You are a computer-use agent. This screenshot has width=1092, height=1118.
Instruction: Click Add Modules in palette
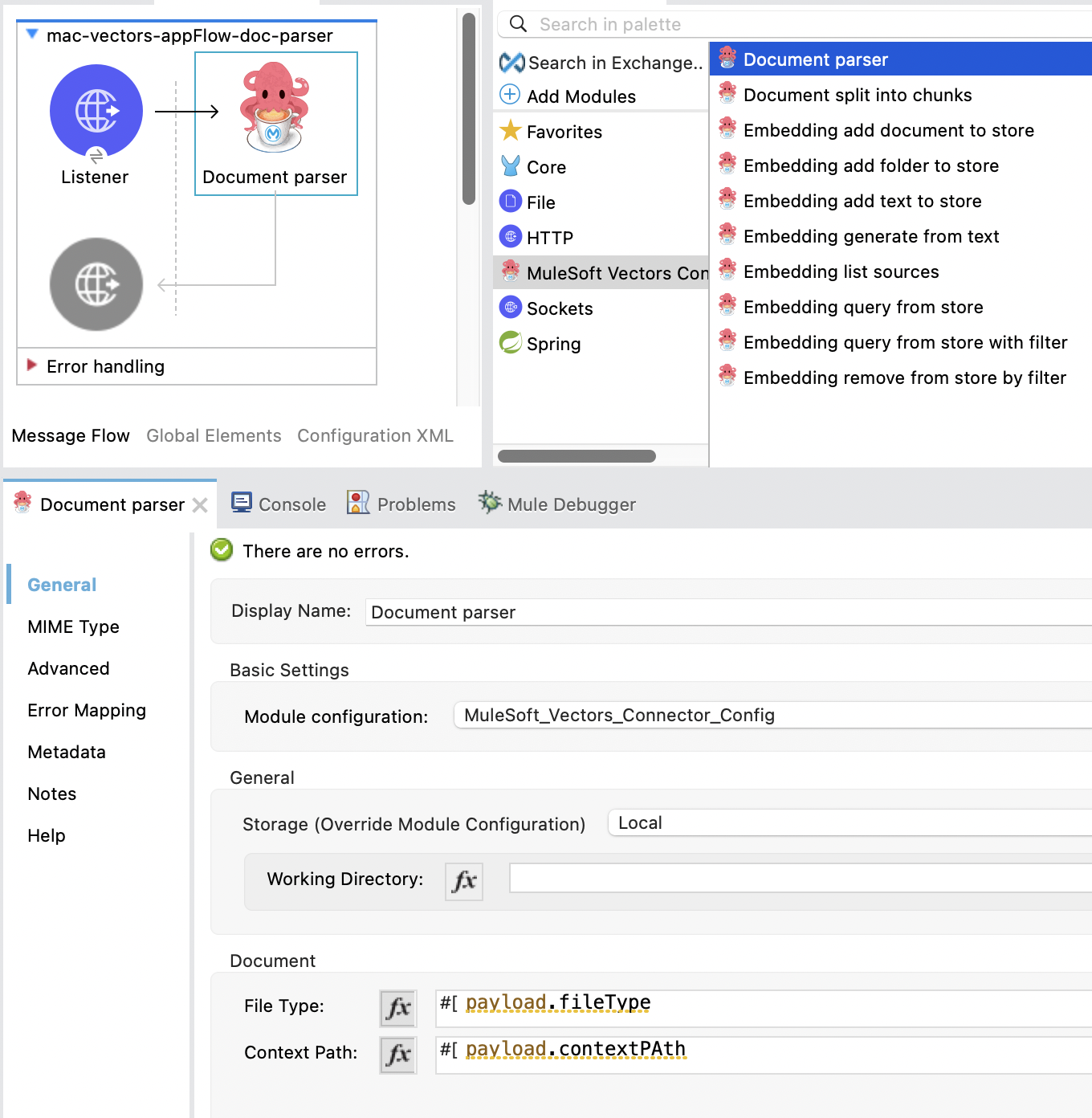pyautogui.click(x=568, y=96)
